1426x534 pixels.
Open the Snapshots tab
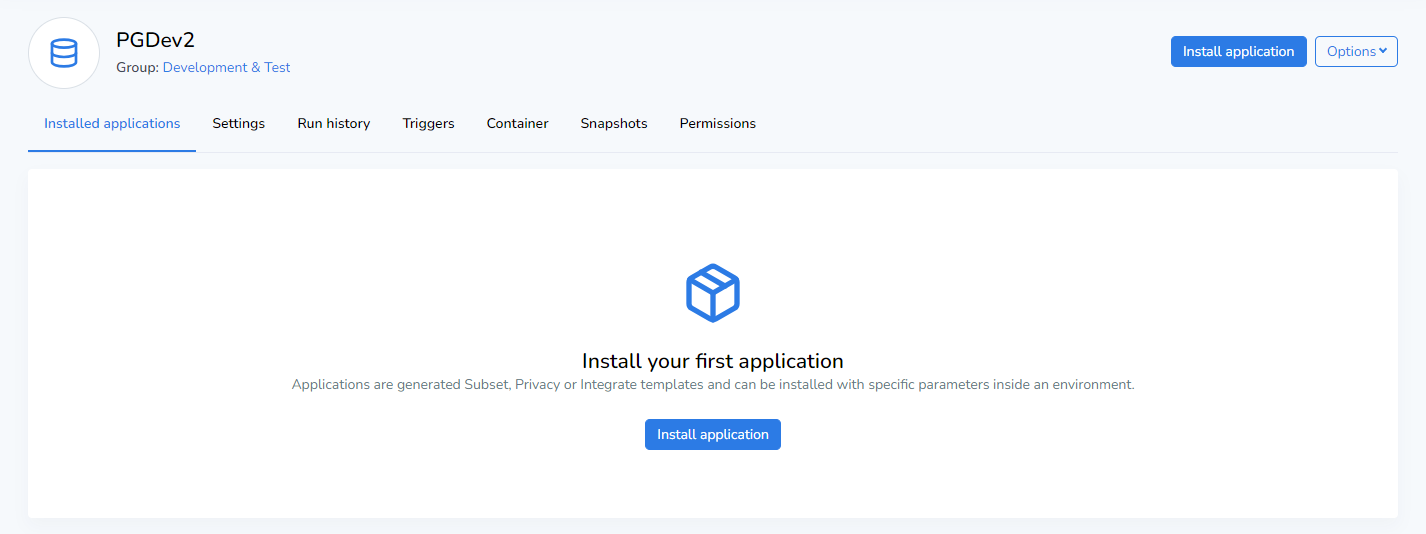pos(614,124)
